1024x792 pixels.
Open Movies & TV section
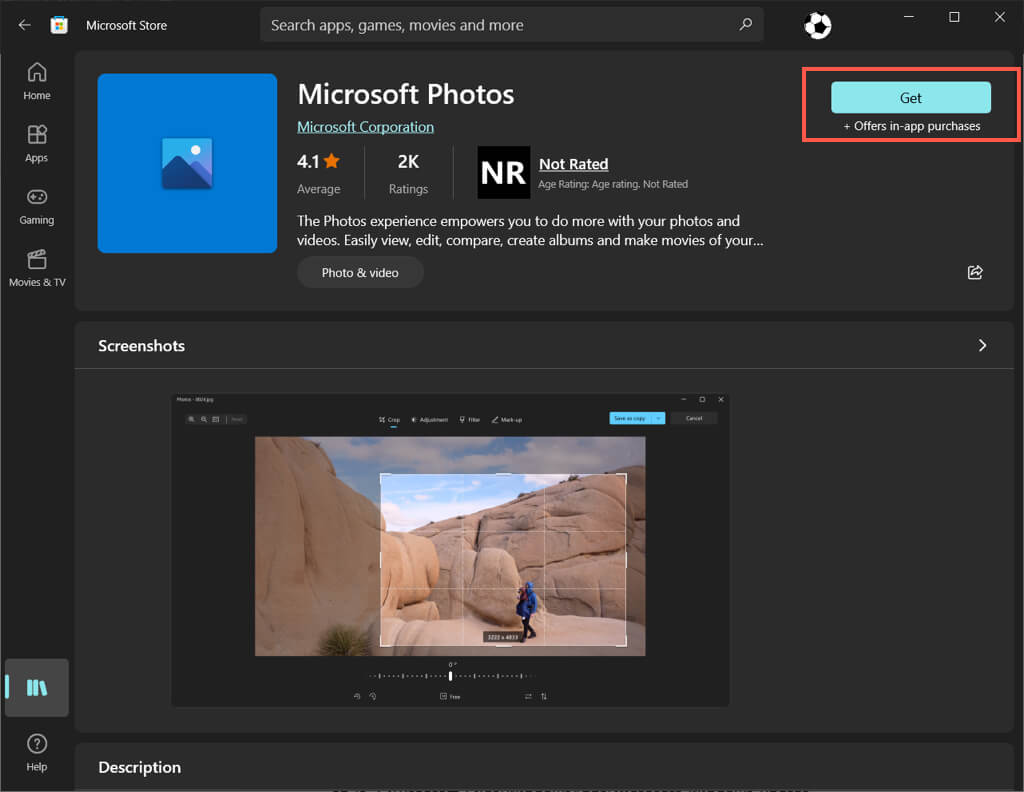(37, 268)
